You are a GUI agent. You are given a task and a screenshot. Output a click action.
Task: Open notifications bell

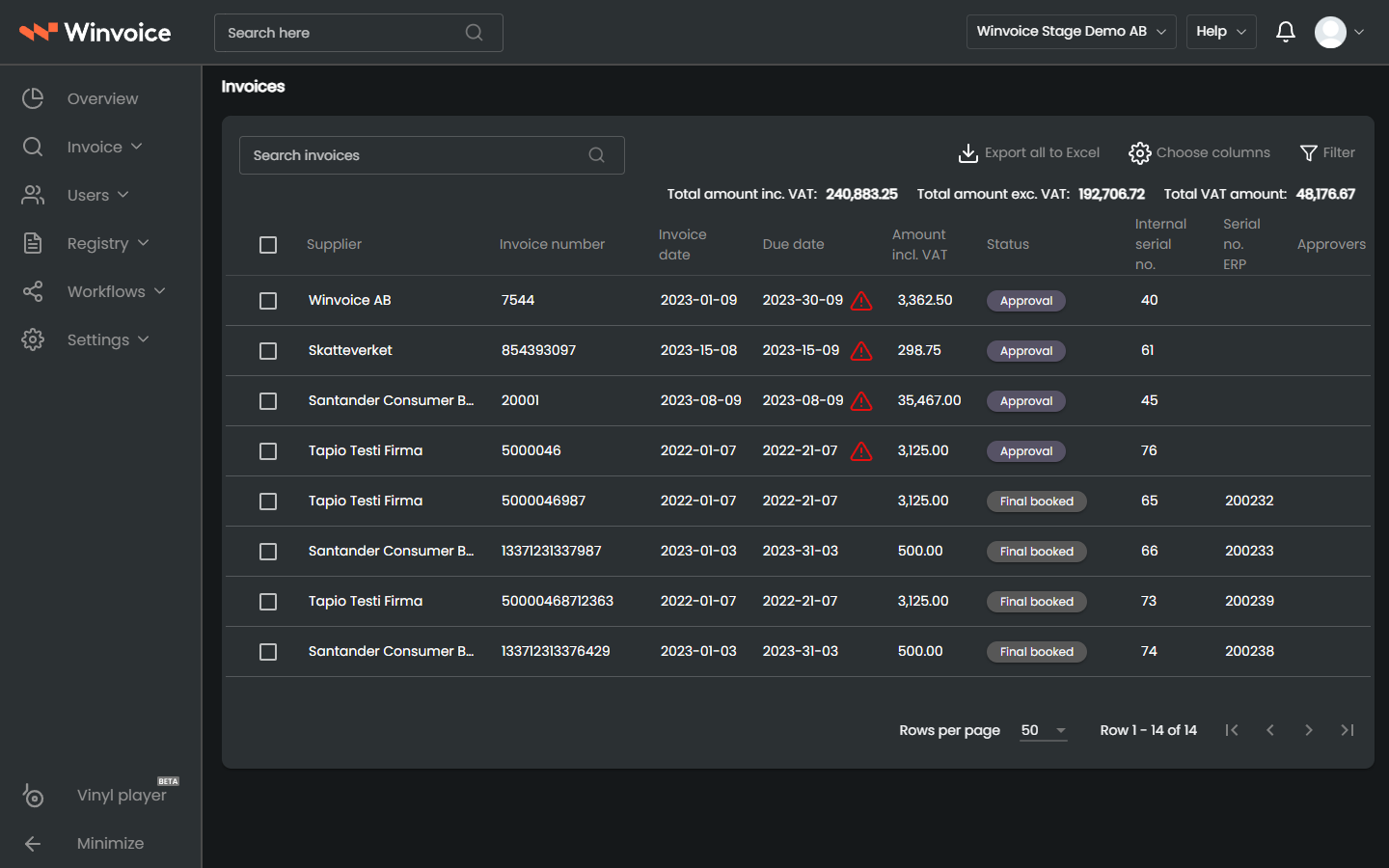(x=1286, y=32)
